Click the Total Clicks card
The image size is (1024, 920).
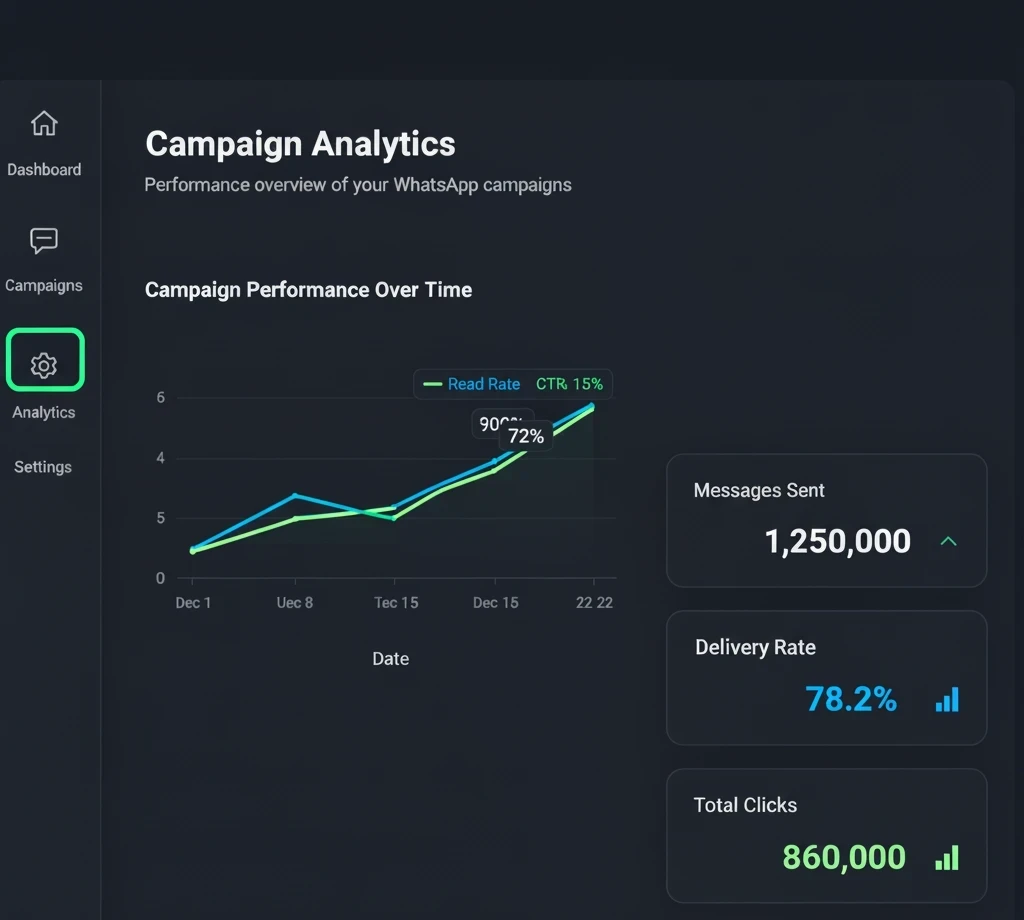pyautogui.click(x=826, y=836)
